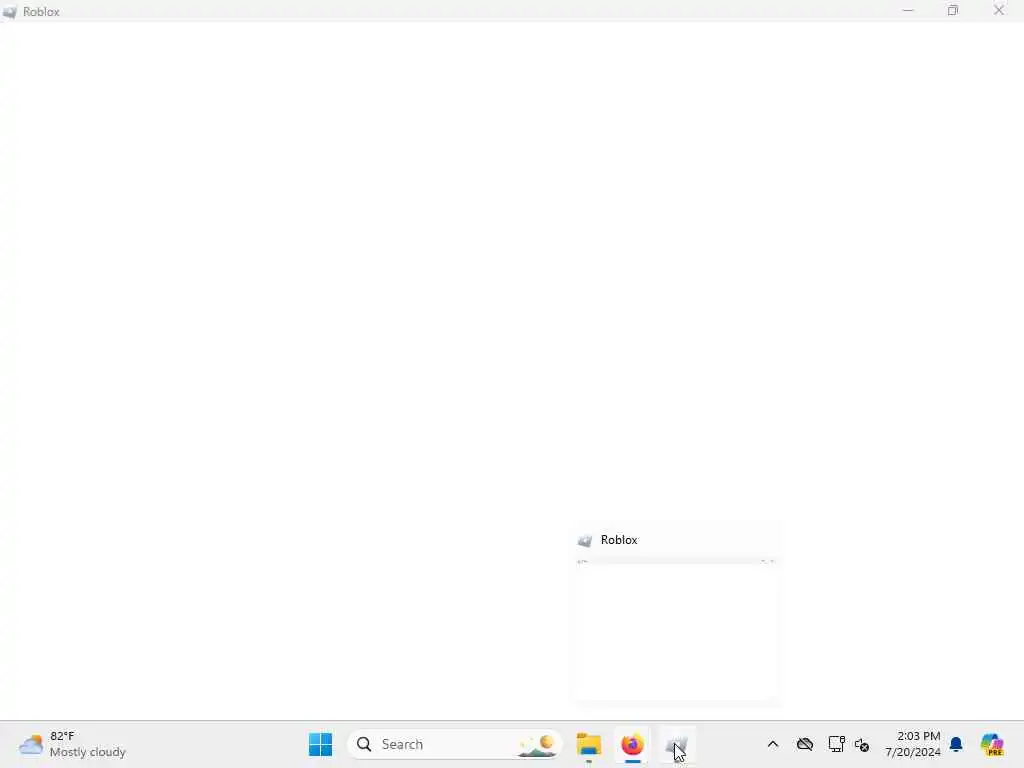
Task: Click the display connect tray icon
Action: point(836,744)
